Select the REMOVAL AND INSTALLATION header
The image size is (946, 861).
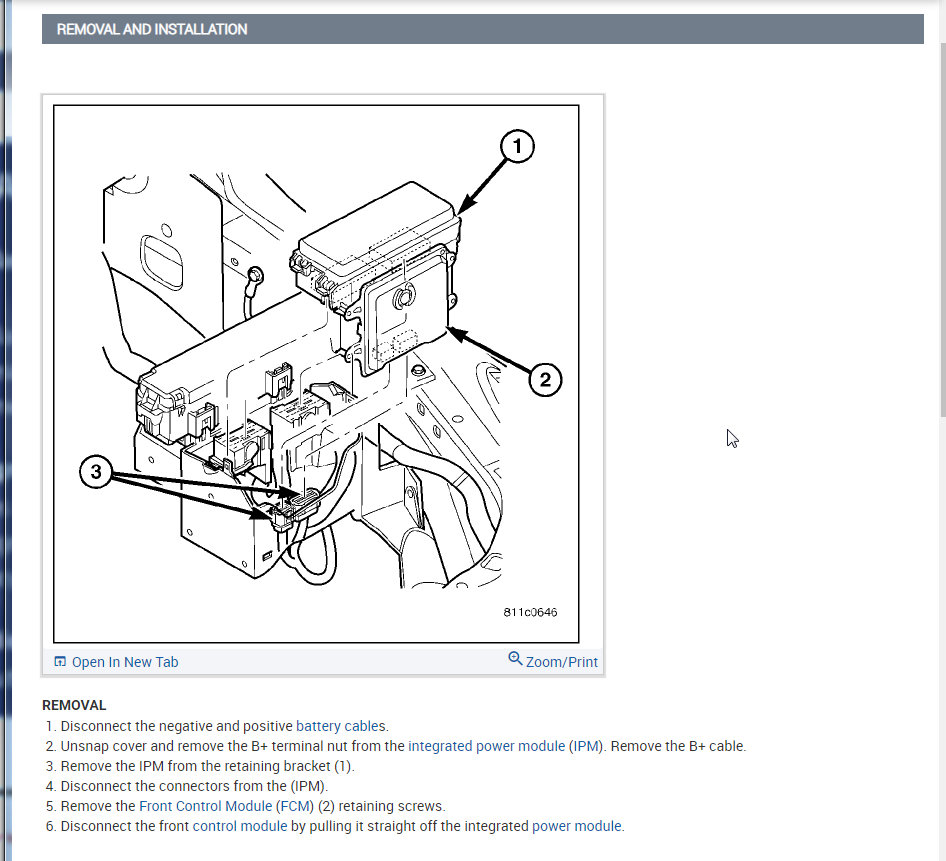483,30
